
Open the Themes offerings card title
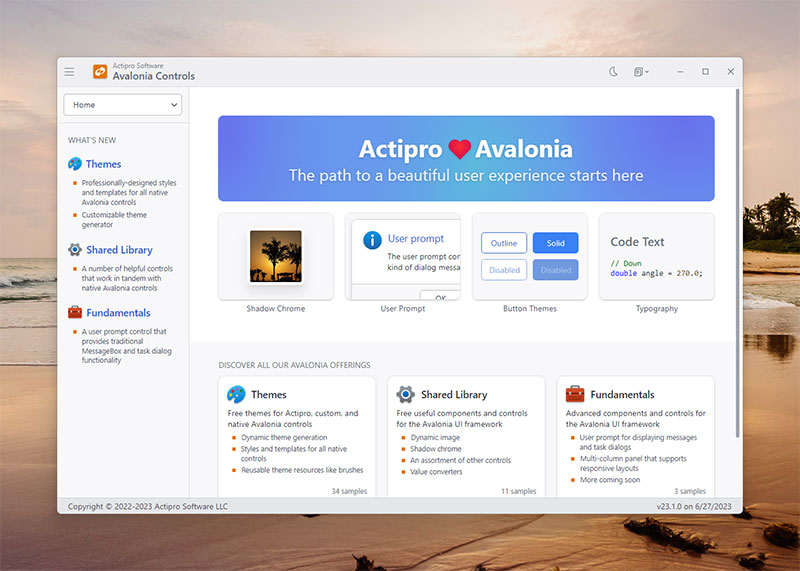point(269,394)
